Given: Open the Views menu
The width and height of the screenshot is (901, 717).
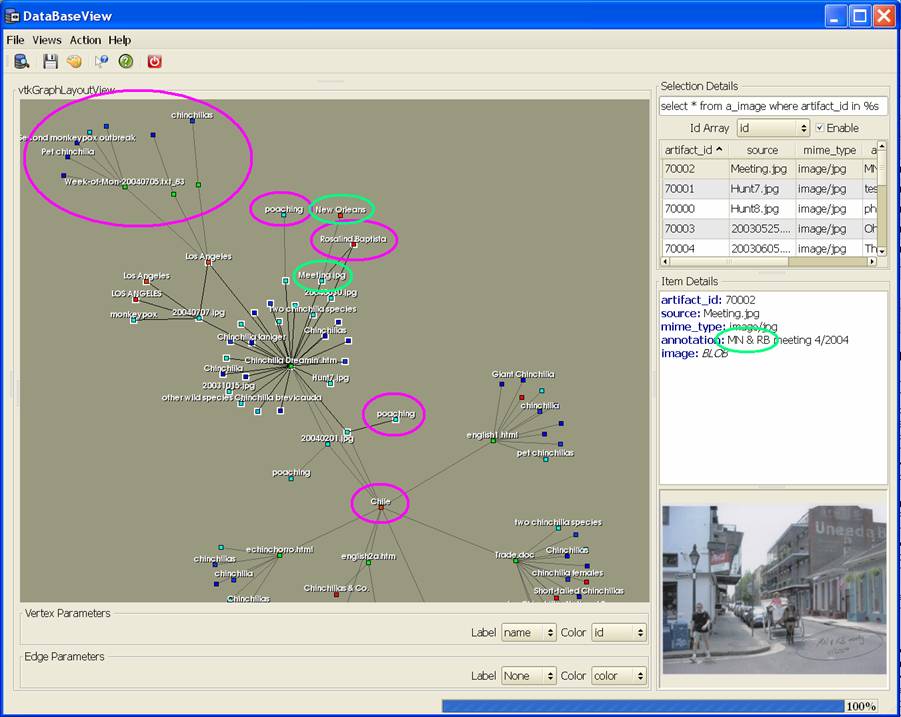Looking at the screenshot, I should pyautogui.click(x=46, y=40).
